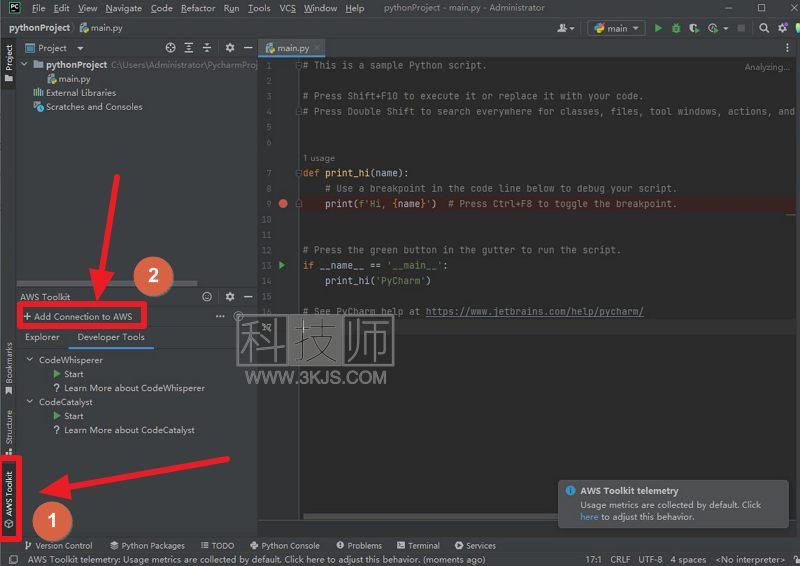800x566 pixels.
Task: Open the Services tool window
Action: click(475, 546)
